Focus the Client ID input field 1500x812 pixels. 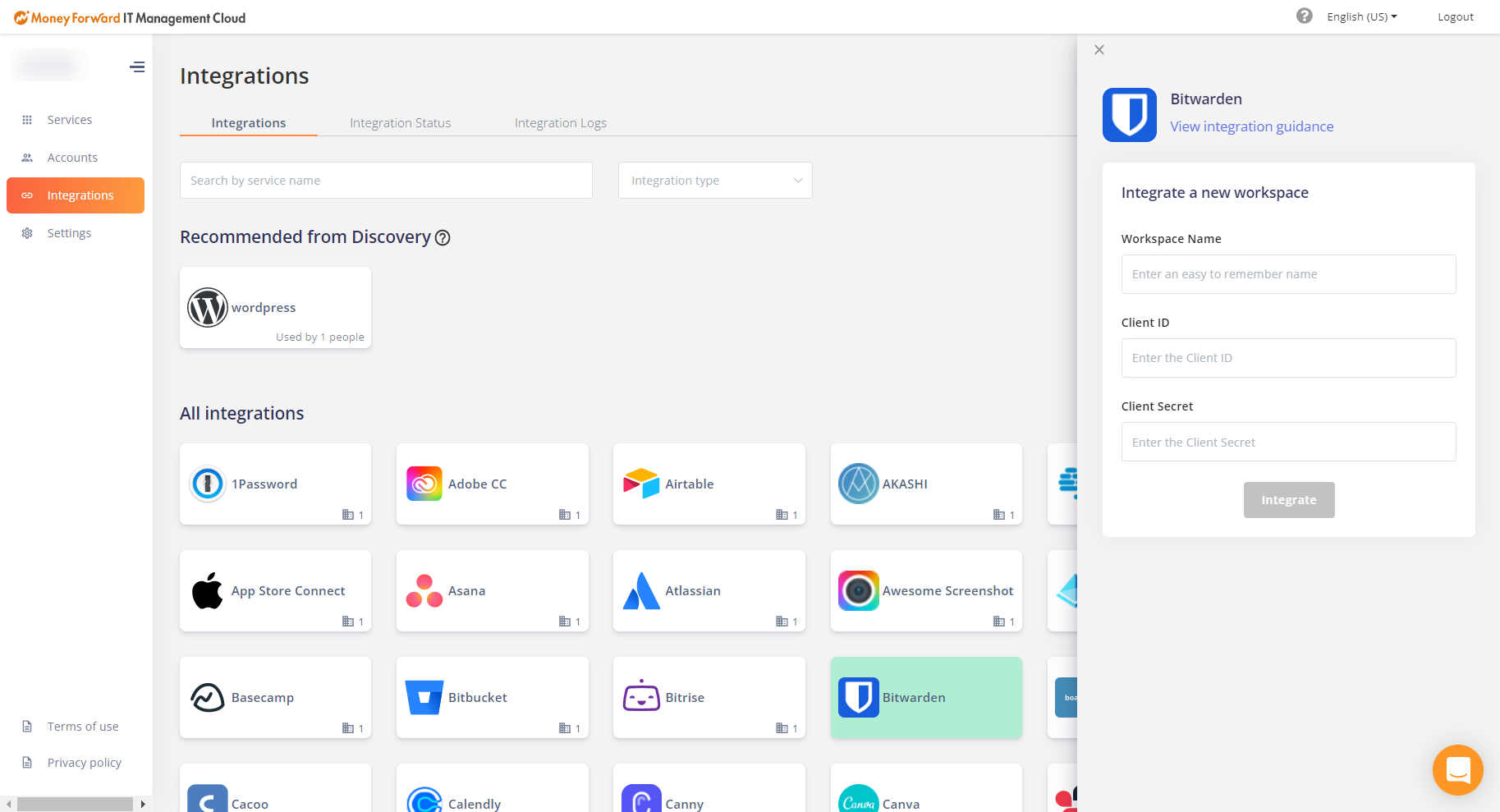(x=1289, y=358)
